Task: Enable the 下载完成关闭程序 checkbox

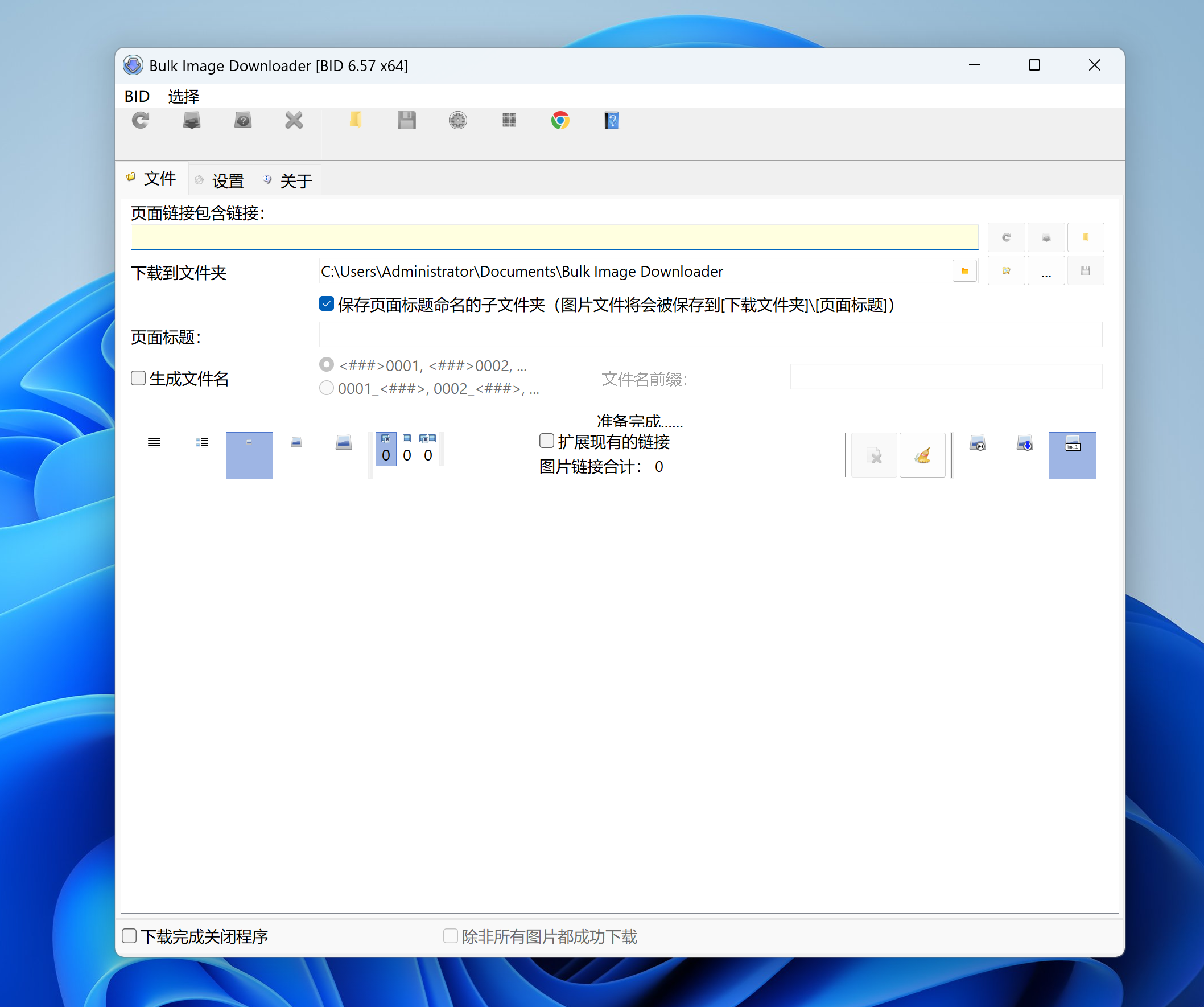Action: point(130,936)
